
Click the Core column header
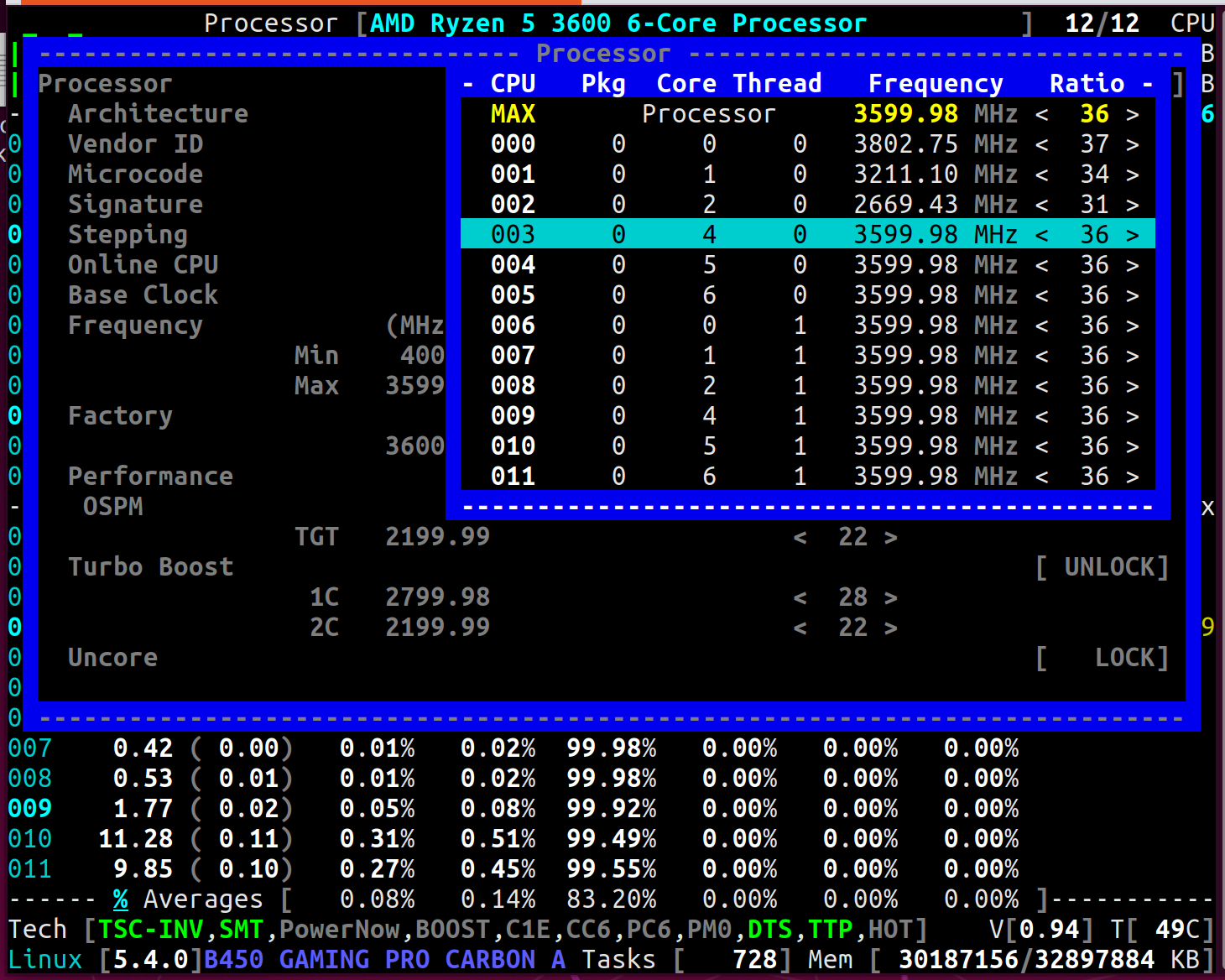[x=686, y=83]
